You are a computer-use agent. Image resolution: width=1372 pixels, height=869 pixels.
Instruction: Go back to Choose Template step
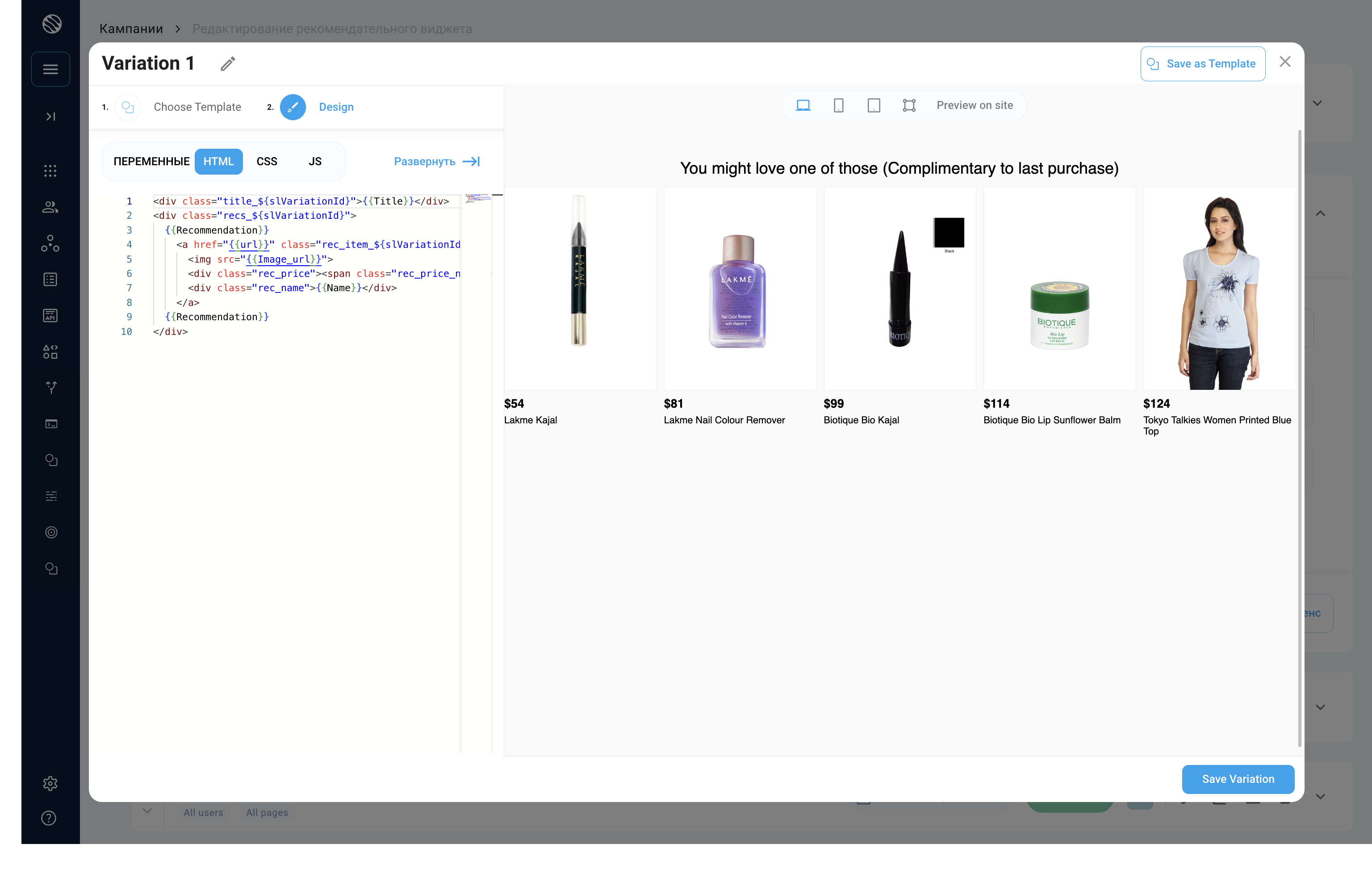click(x=197, y=107)
